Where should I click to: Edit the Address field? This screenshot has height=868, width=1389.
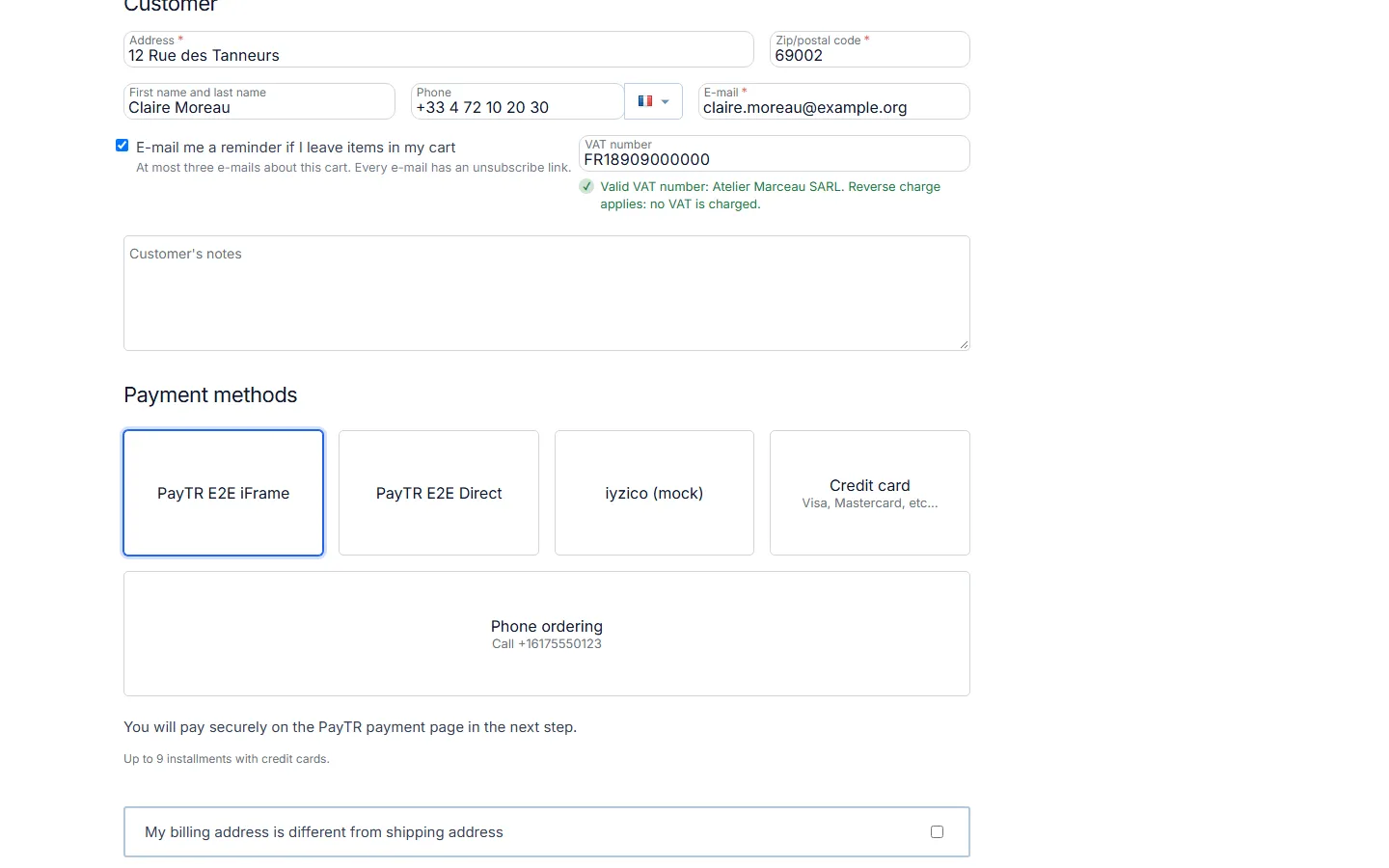click(439, 49)
